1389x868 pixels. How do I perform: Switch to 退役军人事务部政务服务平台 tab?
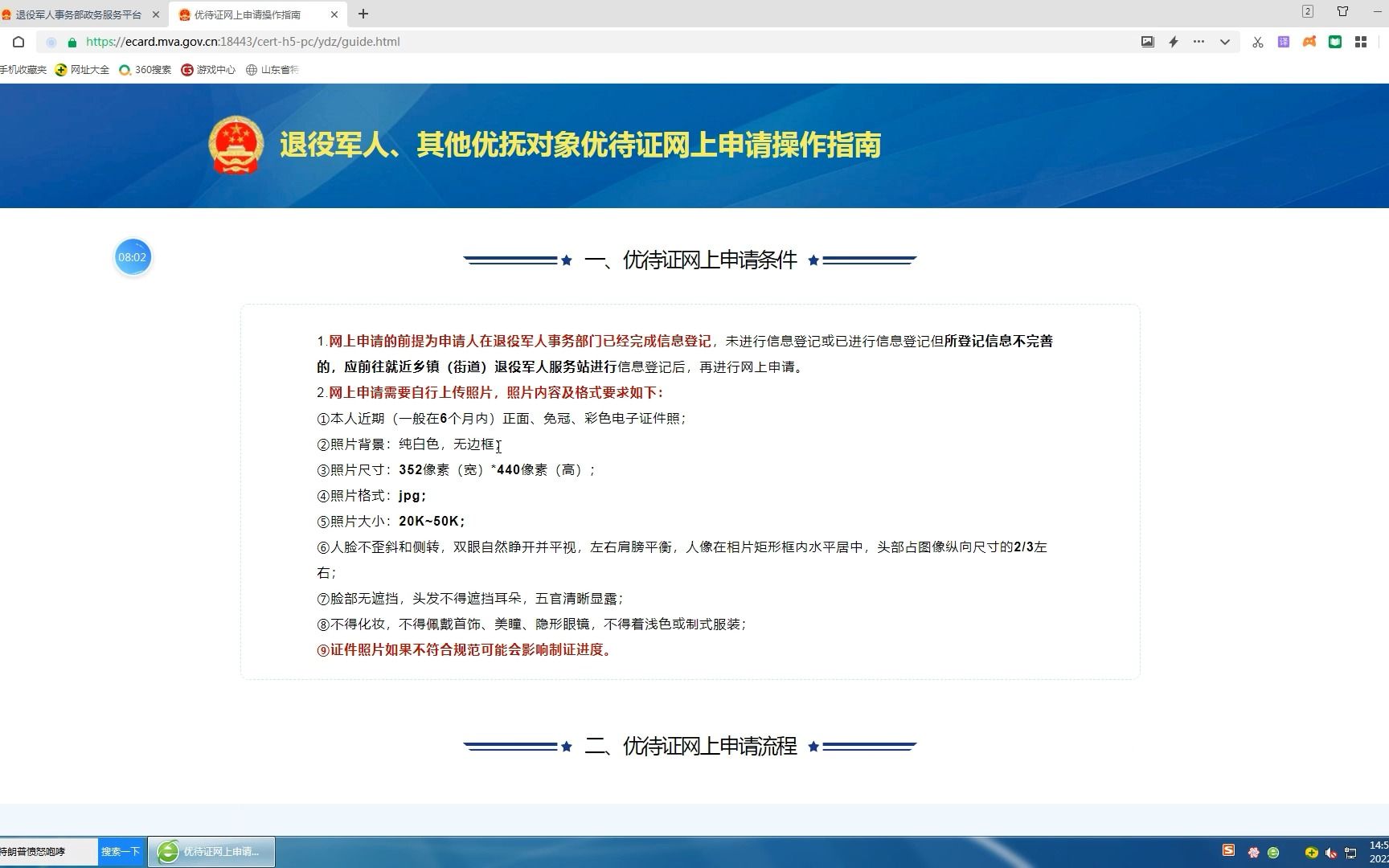(x=78, y=14)
